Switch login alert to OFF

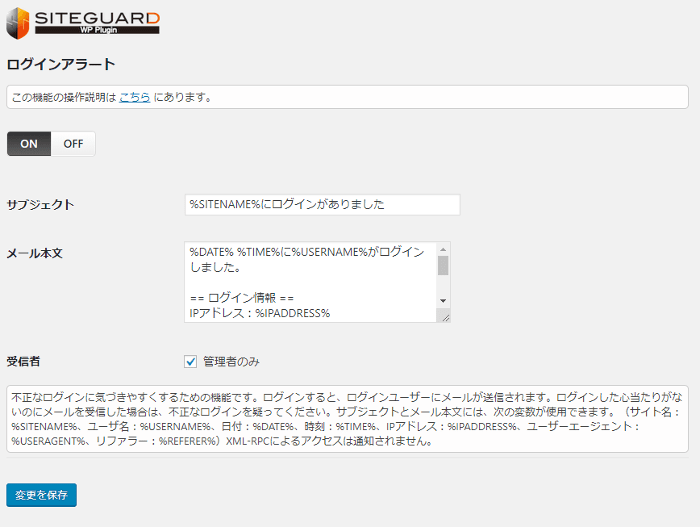[x=73, y=144]
